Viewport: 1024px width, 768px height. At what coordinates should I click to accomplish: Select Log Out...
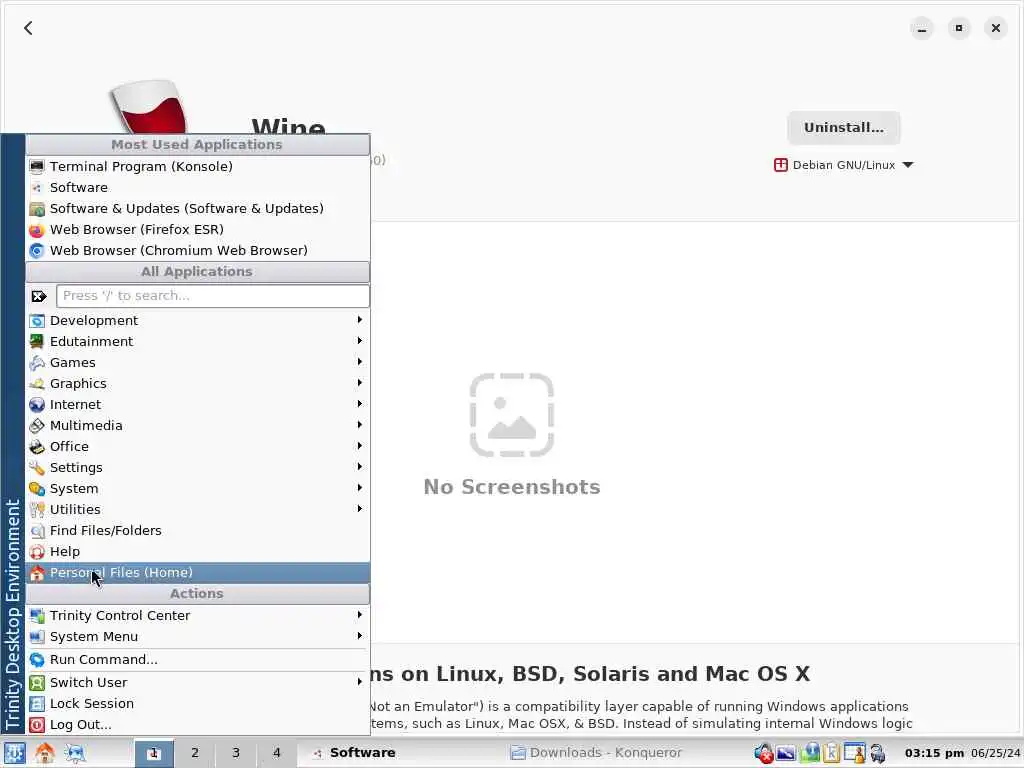pyautogui.click(x=197, y=724)
